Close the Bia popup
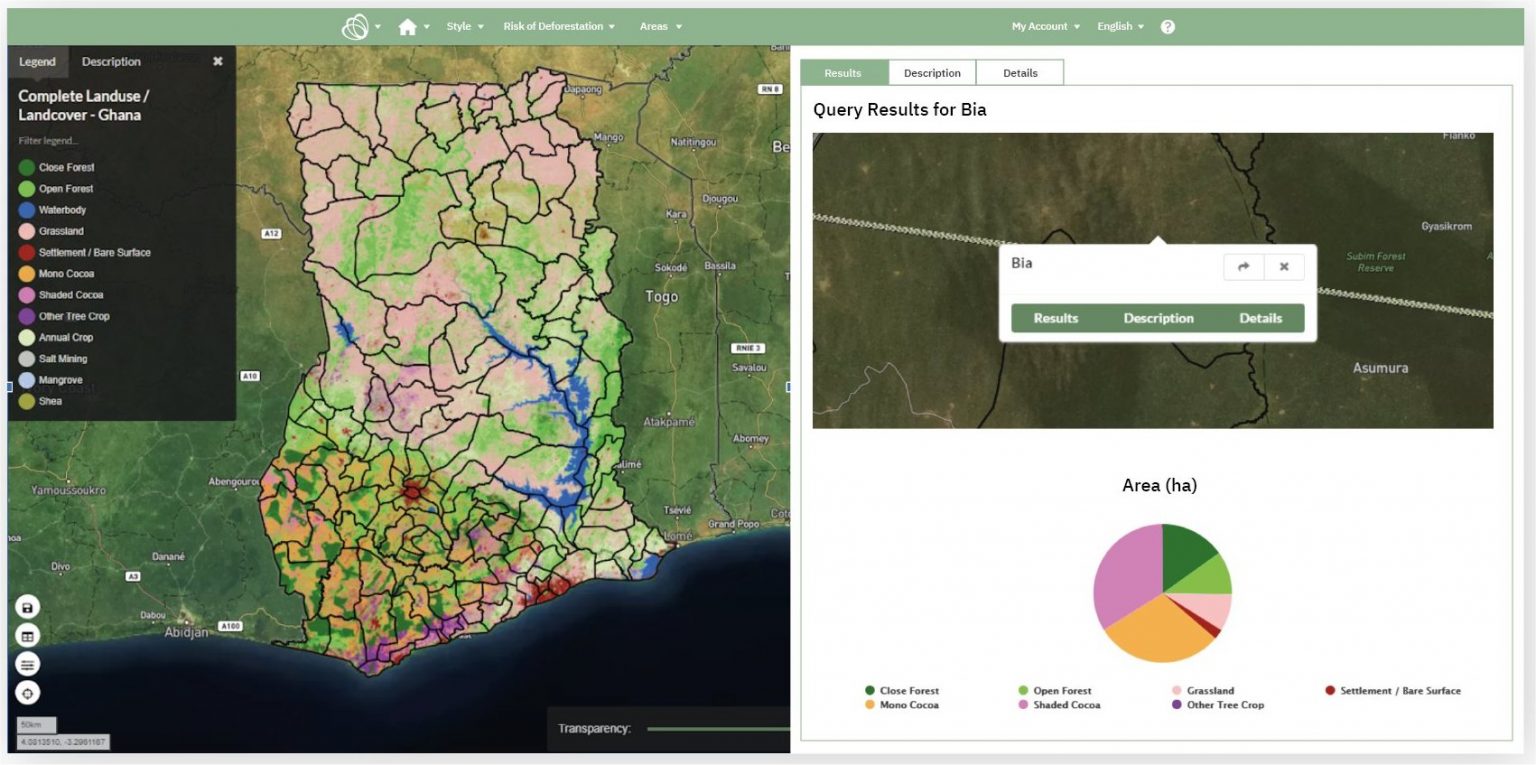1536x765 pixels. (x=1284, y=267)
